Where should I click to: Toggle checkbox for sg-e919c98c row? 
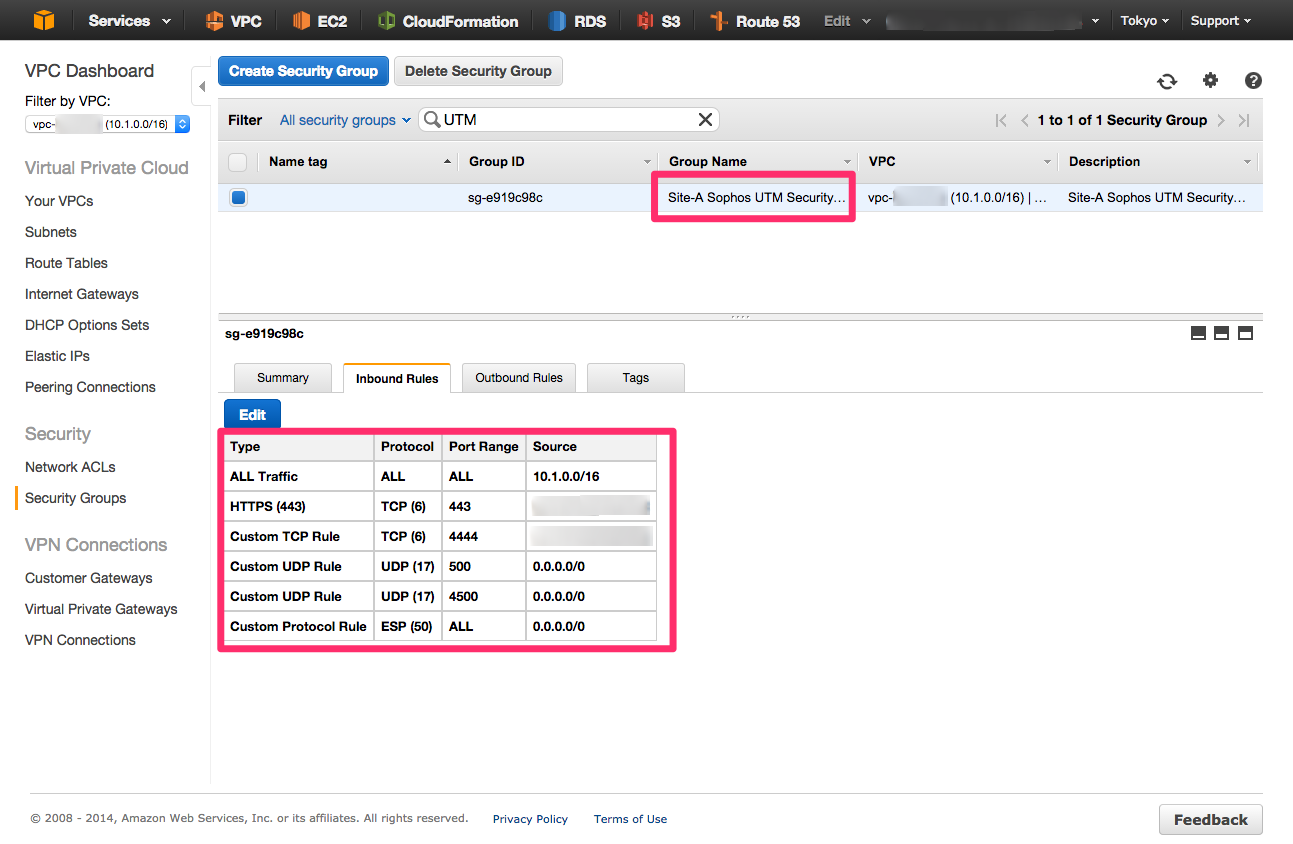(x=238, y=198)
